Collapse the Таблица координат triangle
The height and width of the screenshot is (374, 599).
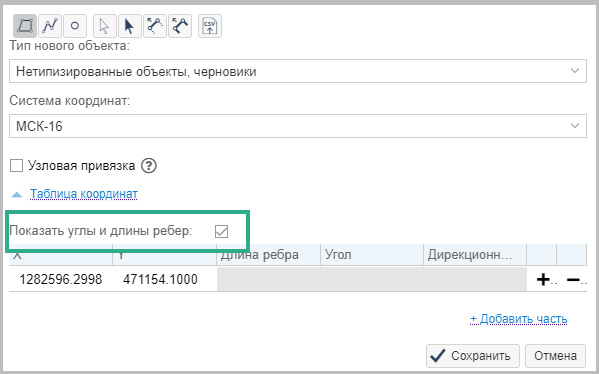point(17,195)
